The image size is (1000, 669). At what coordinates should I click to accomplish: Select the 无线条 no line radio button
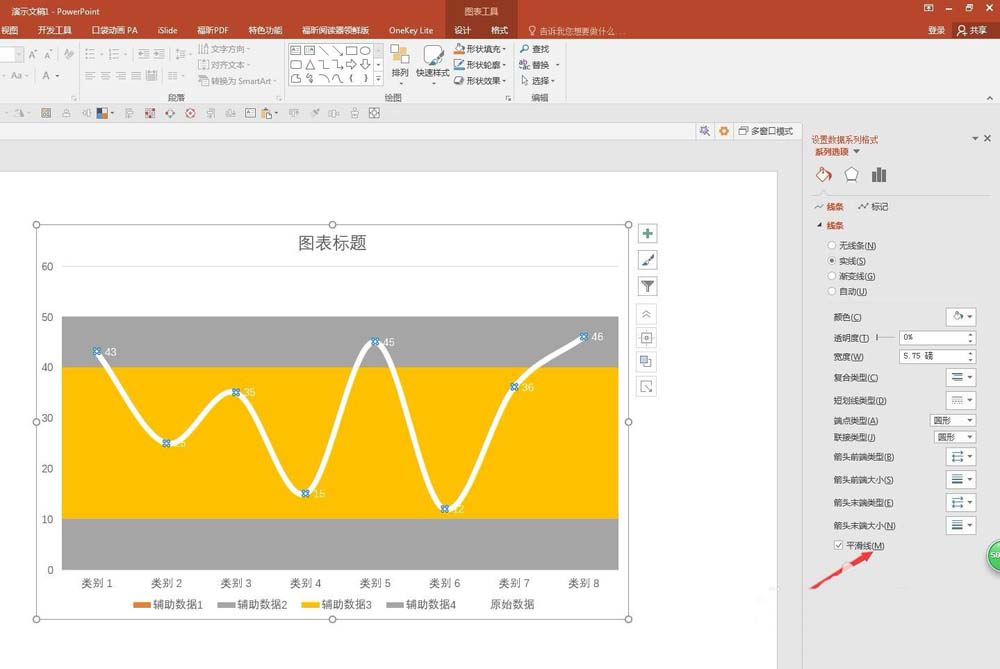tap(832, 245)
